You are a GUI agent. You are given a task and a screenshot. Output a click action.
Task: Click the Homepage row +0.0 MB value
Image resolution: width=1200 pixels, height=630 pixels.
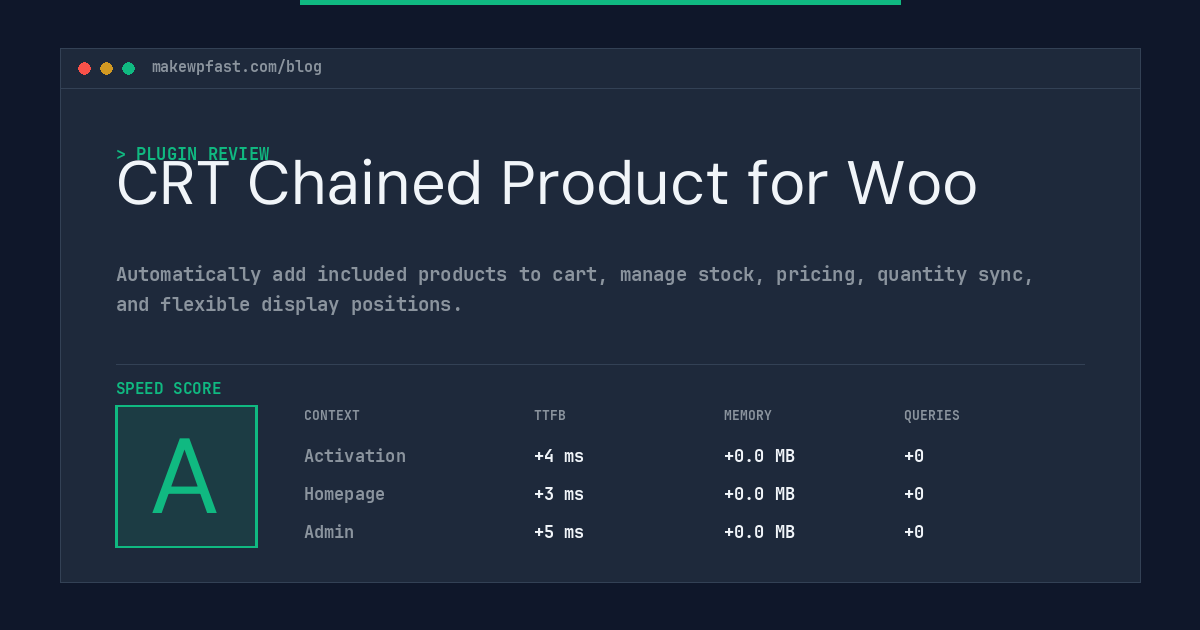click(x=759, y=494)
